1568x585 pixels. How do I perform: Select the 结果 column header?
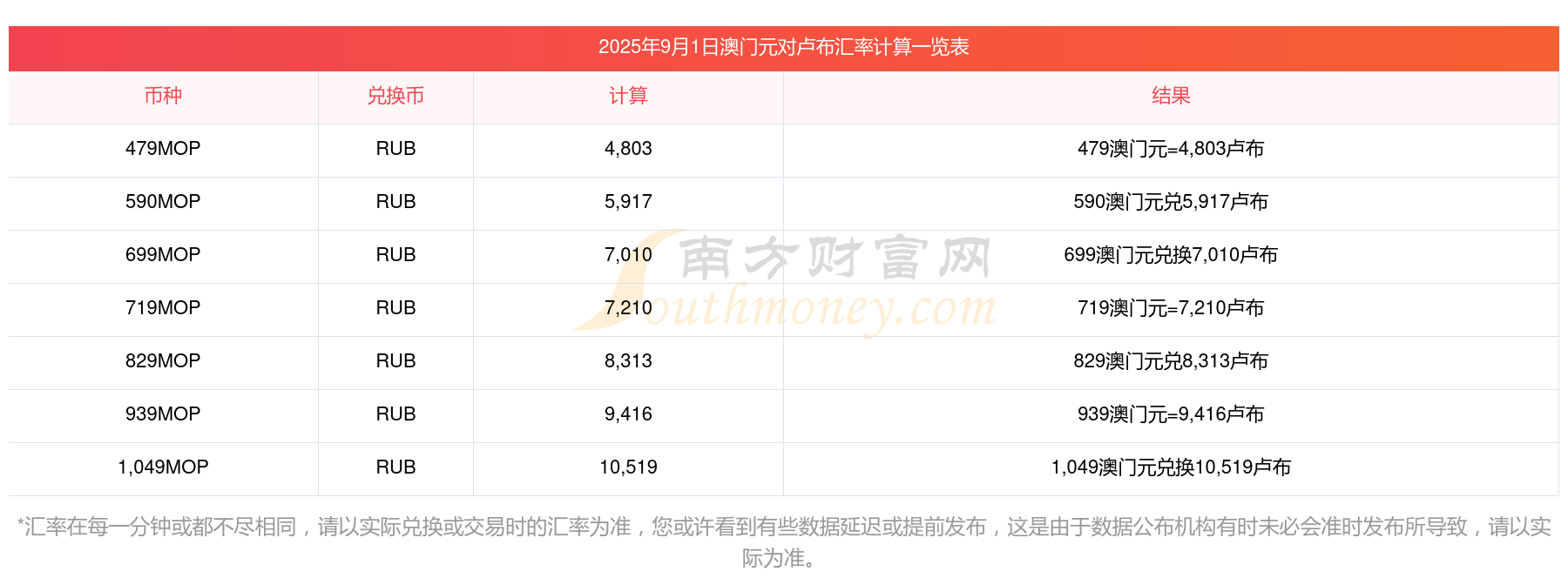(1171, 96)
